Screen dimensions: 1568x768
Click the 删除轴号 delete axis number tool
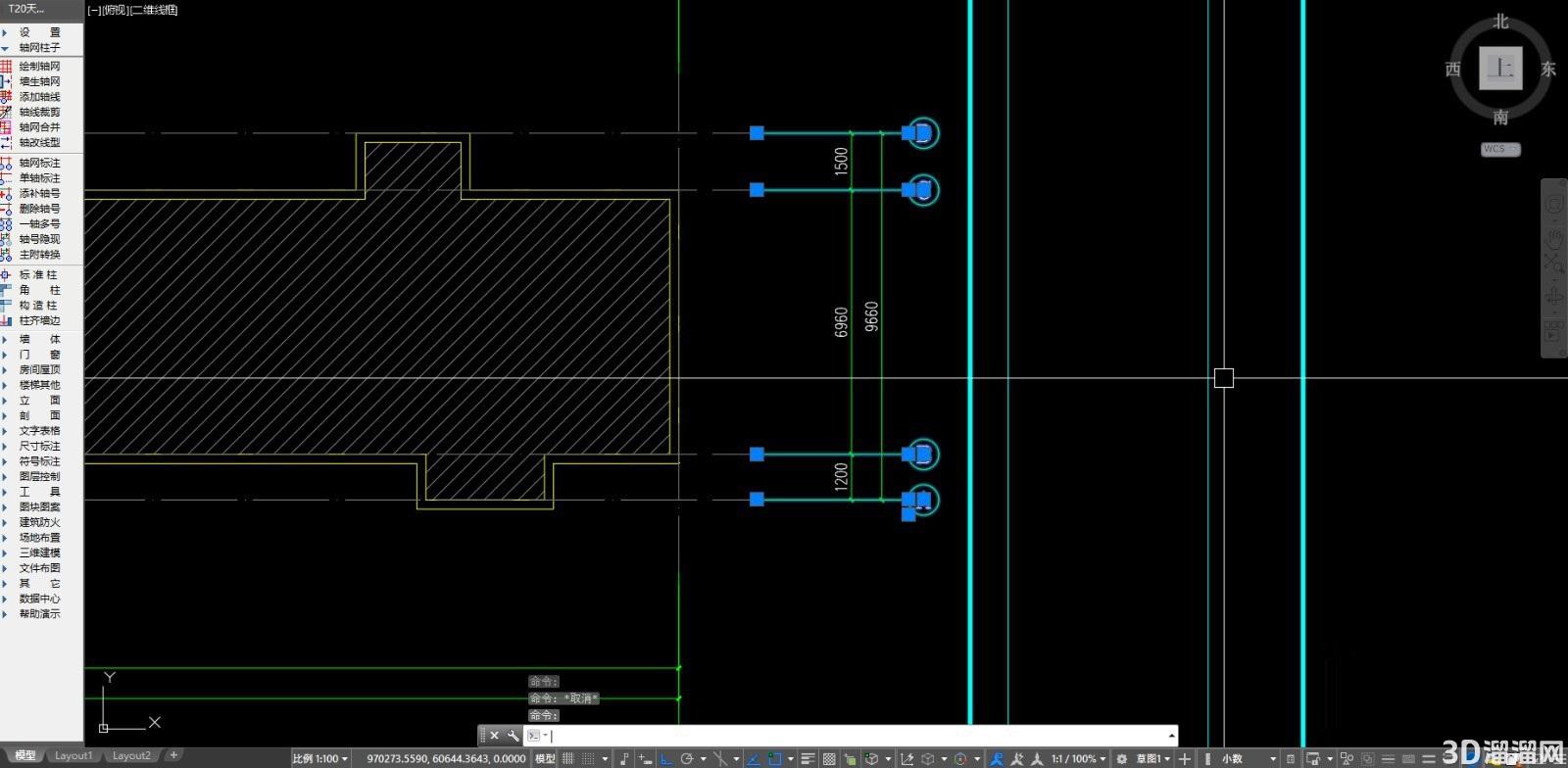tap(39, 209)
